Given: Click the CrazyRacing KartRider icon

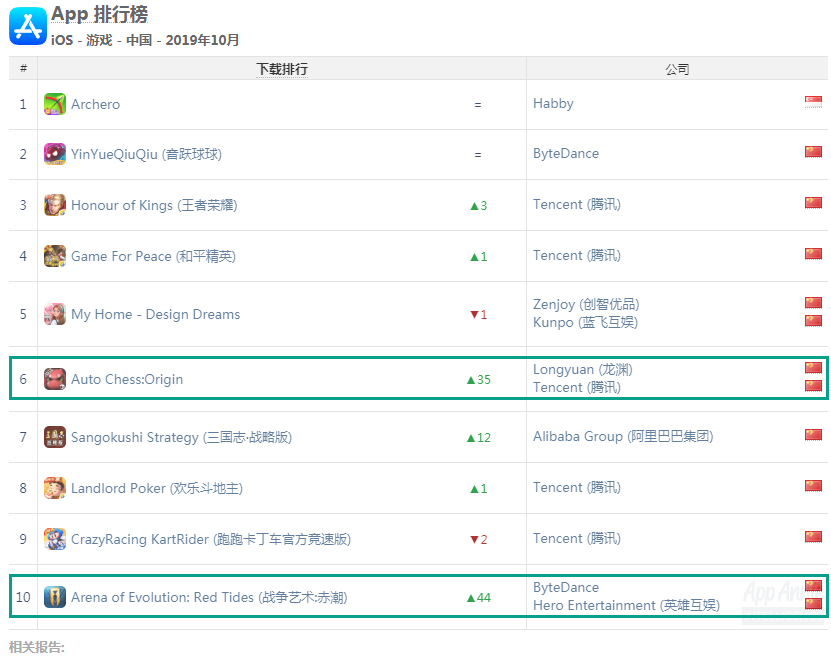Looking at the screenshot, I should coord(55,539).
